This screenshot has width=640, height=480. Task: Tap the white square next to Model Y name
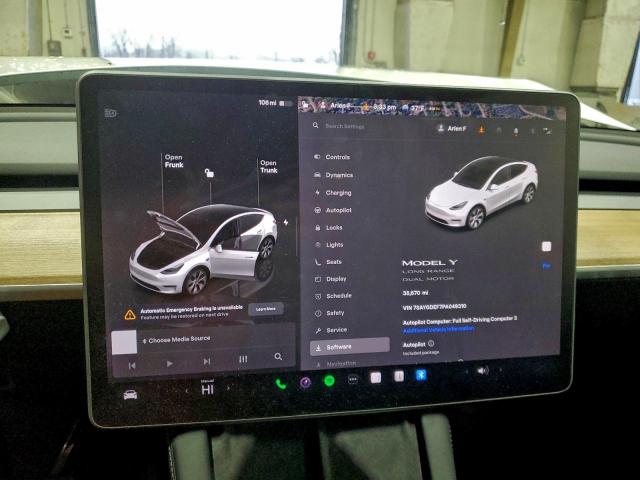[546, 247]
